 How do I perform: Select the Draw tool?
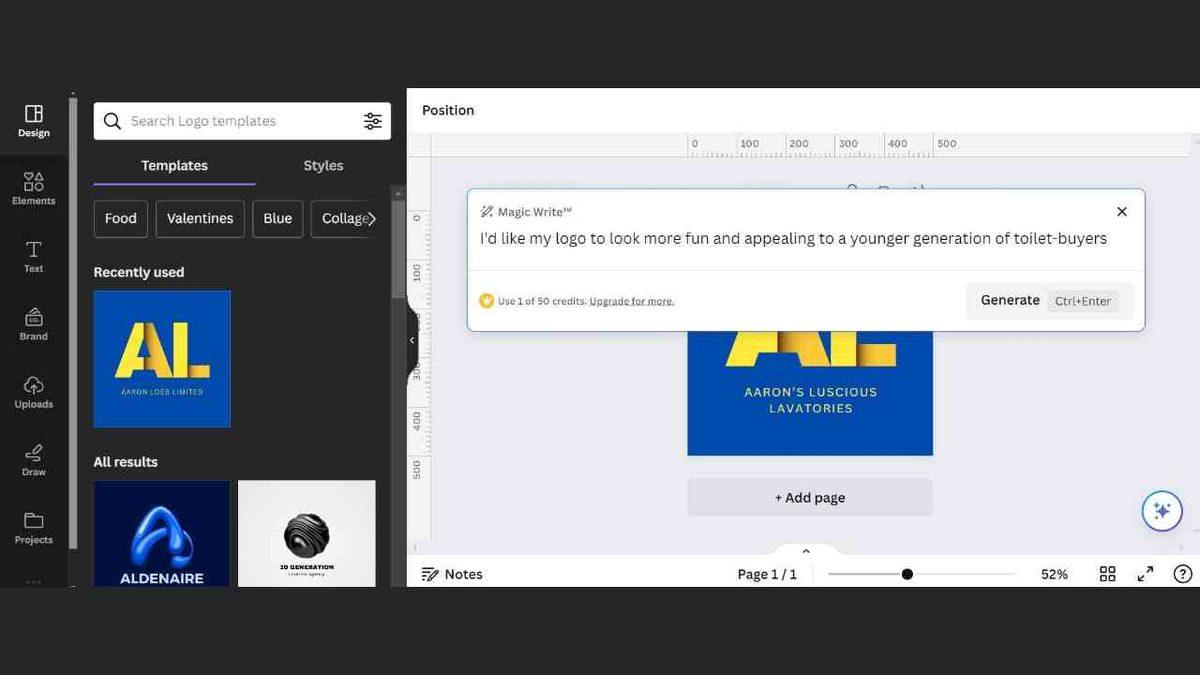click(33, 460)
